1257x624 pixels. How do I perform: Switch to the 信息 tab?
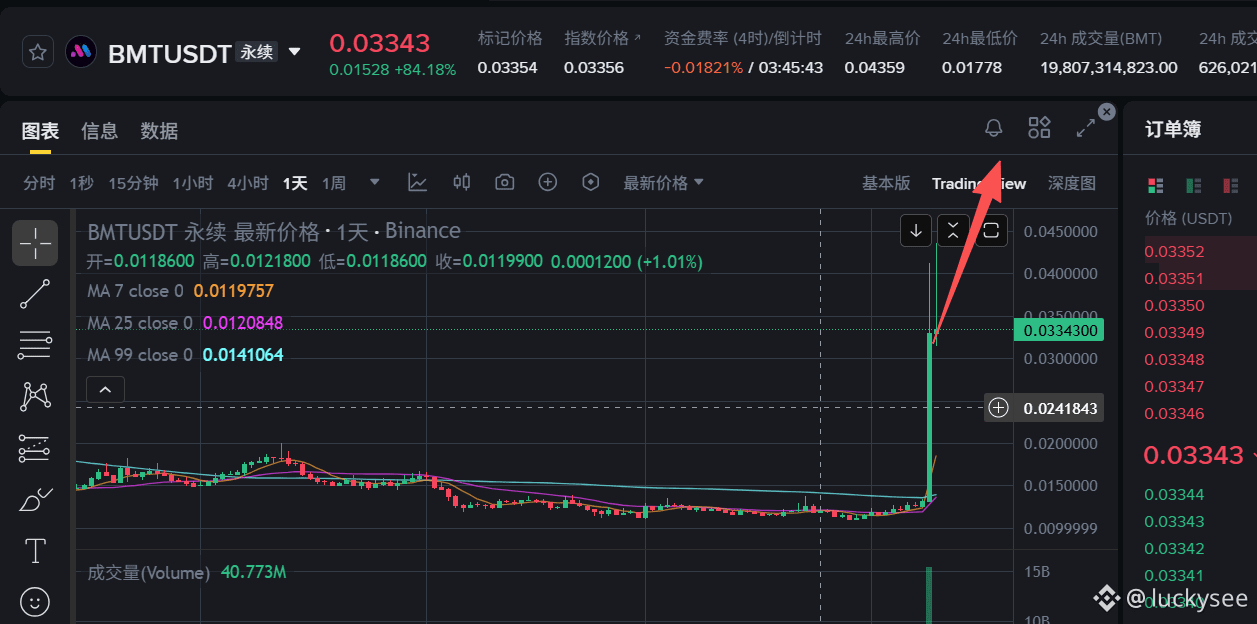pos(99,131)
